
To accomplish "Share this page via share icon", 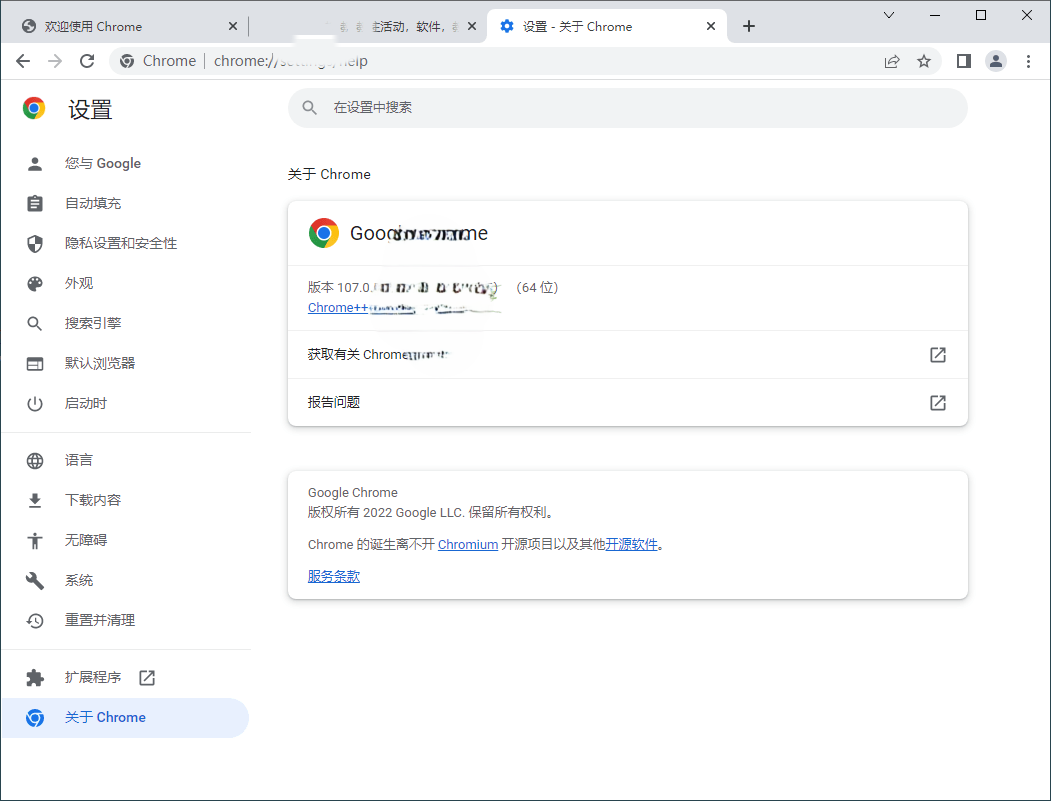I will pyautogui.click(x=891, y=62).
